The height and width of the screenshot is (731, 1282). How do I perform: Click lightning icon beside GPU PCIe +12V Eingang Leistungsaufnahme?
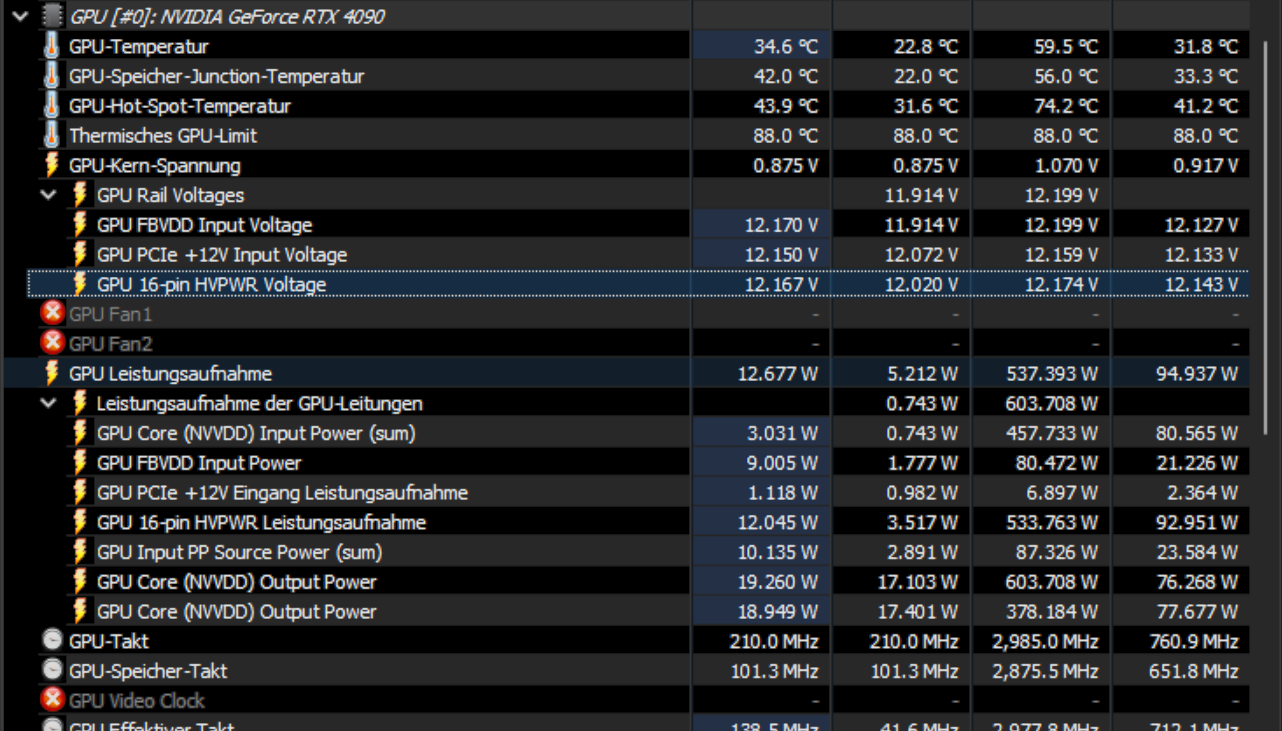click(80, 493)
